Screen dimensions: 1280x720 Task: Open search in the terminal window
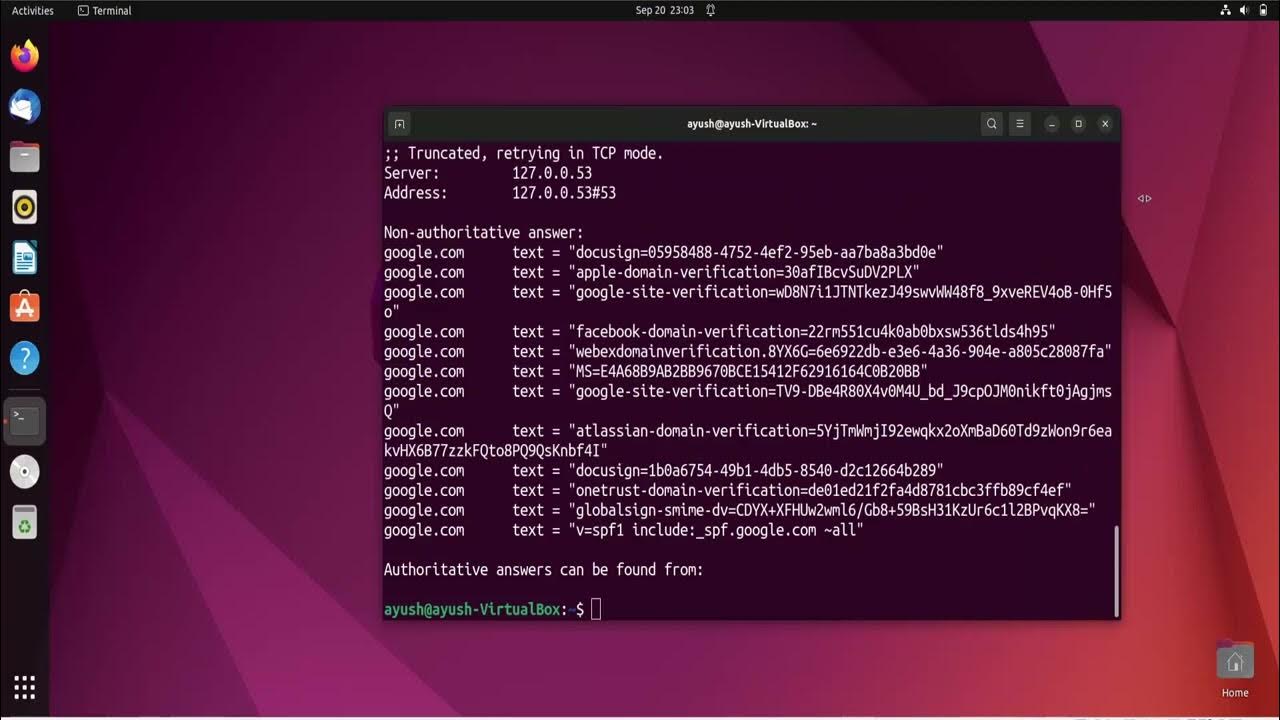992,124
